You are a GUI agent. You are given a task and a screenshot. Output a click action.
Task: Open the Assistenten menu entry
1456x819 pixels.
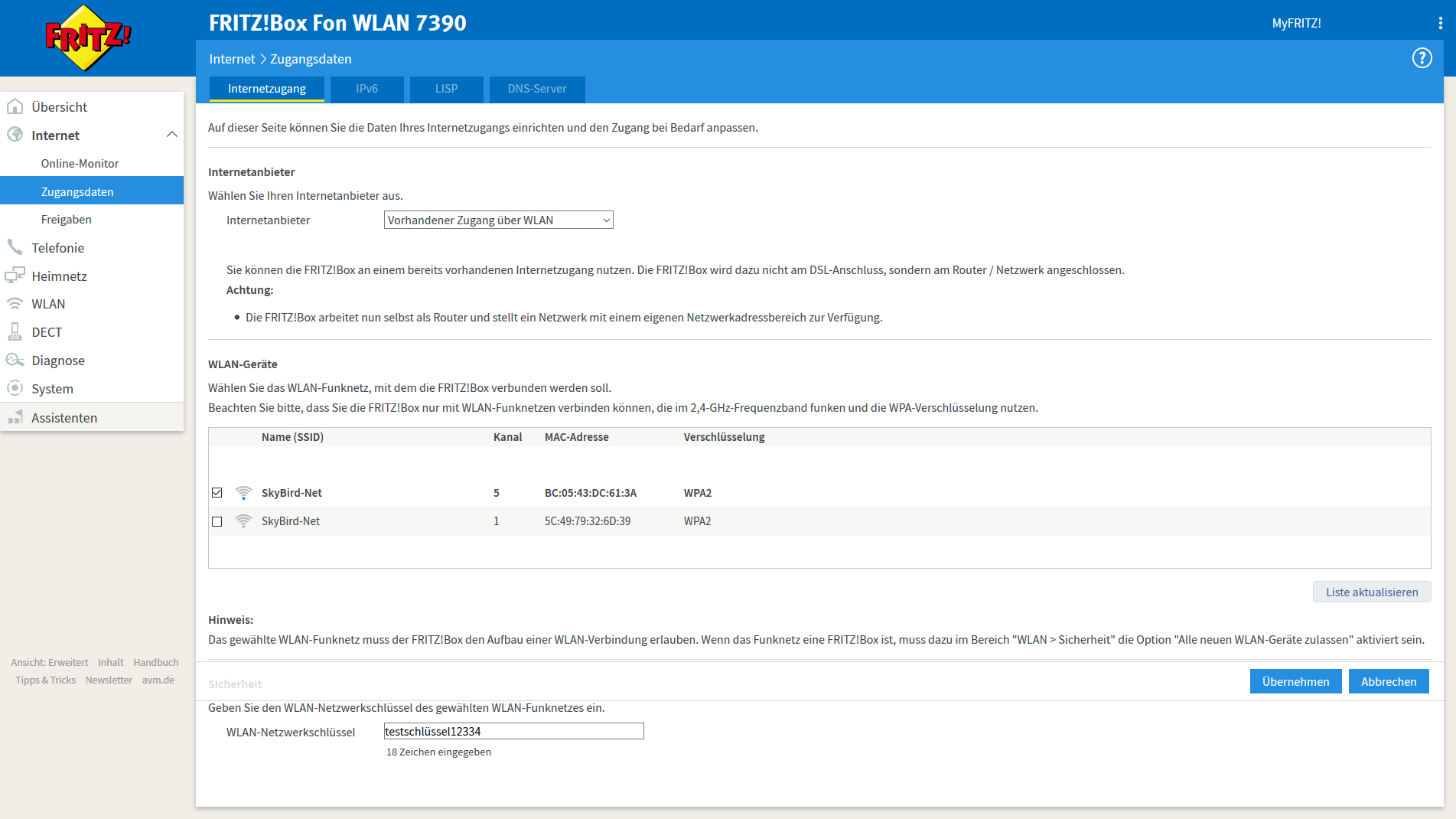click(64, 418)
